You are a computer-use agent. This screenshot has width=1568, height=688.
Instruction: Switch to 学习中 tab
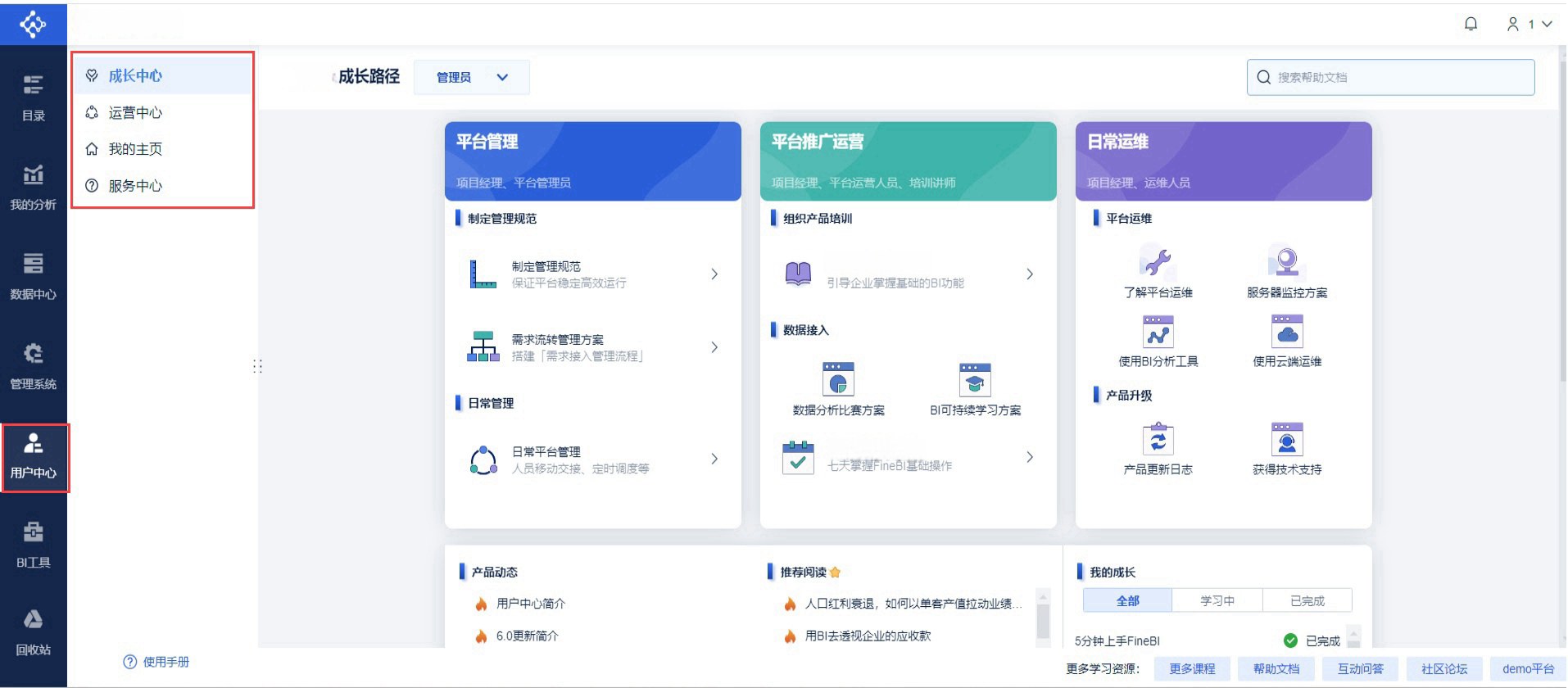[x=1217, y=600]
